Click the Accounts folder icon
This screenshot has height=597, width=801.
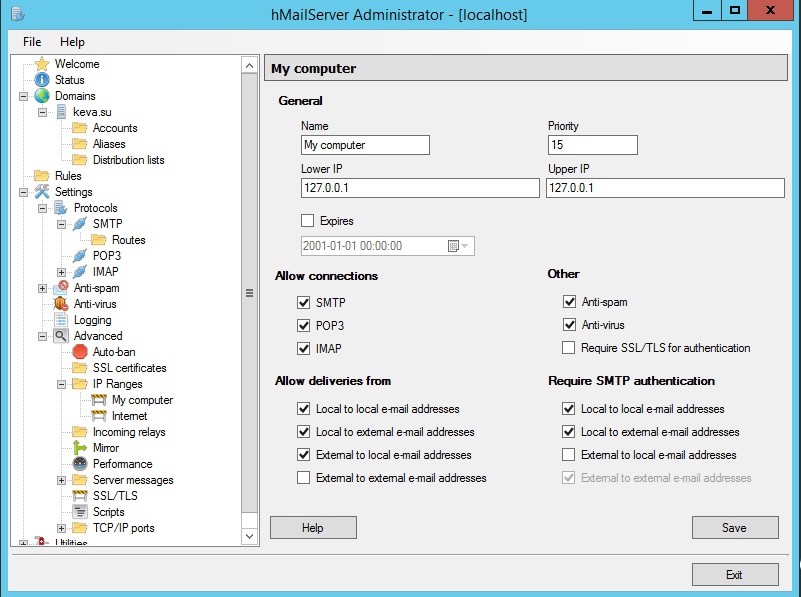80,128
